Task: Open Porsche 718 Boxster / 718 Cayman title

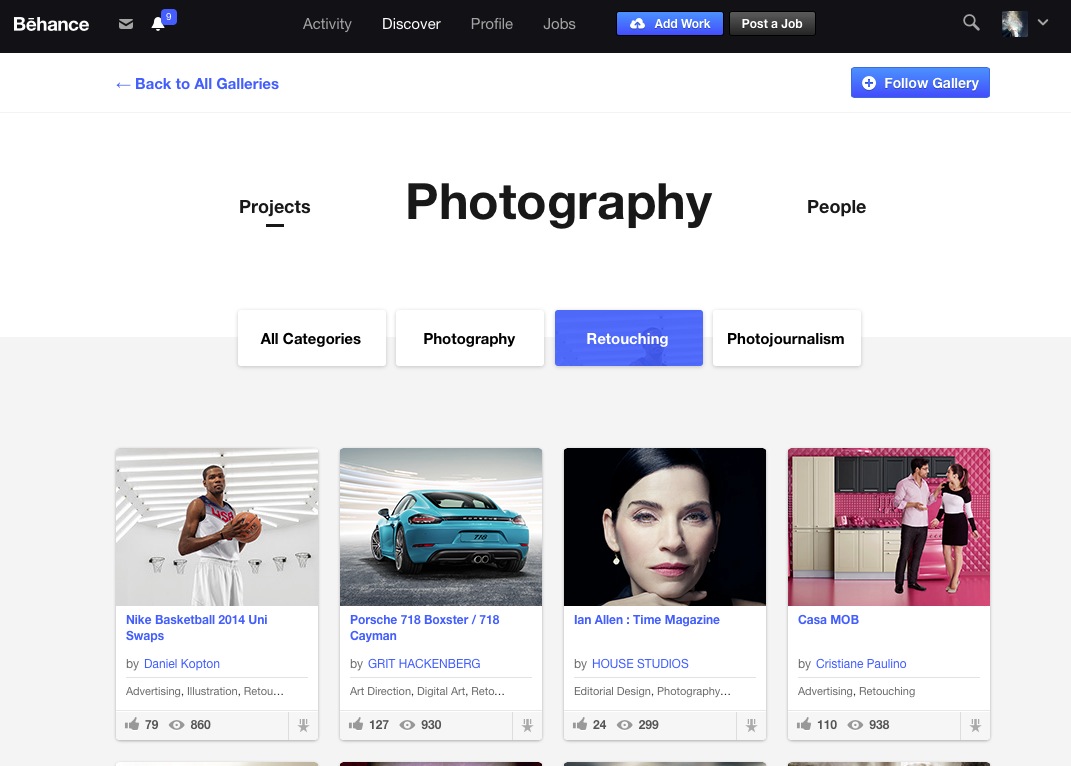Action: [425, 627]
